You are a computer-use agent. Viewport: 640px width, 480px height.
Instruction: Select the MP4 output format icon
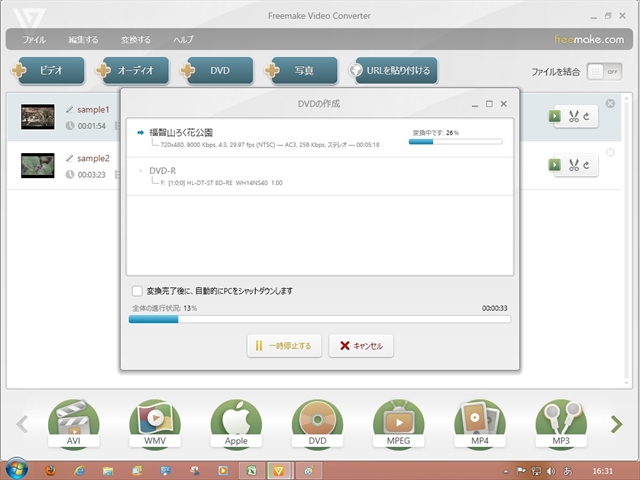(479, 423)
